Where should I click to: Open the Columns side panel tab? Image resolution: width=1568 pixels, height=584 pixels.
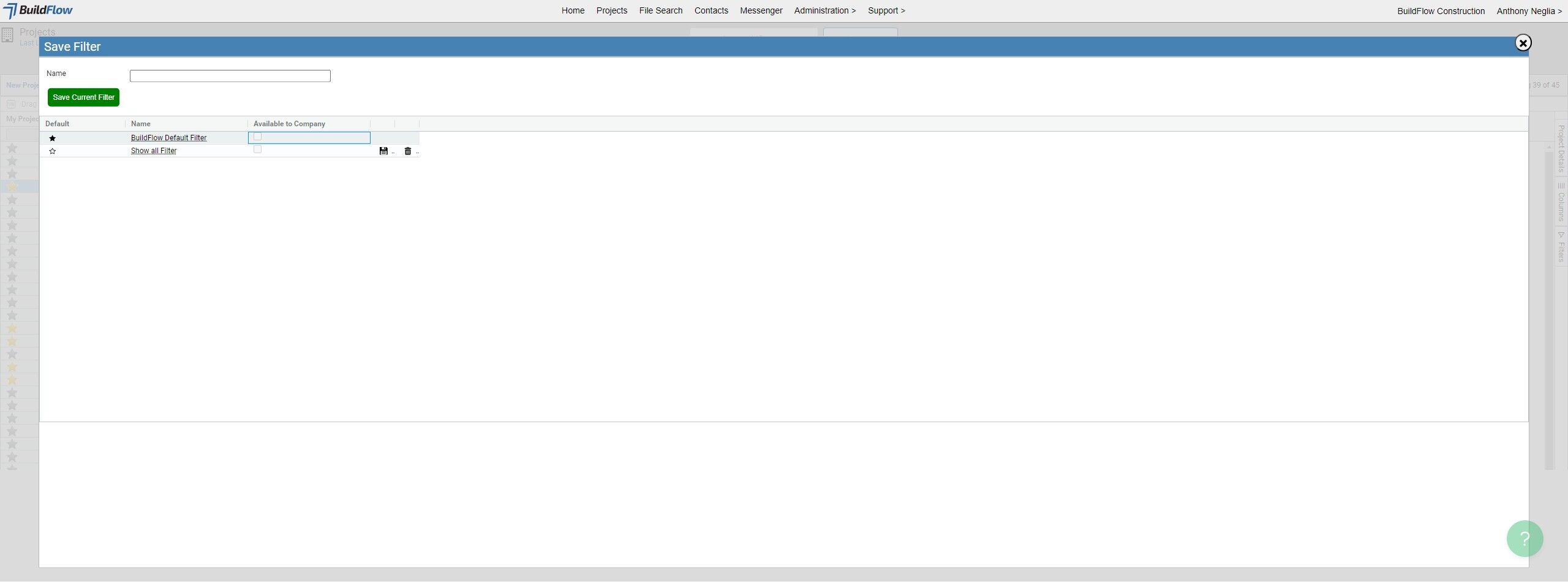point(1561,202)
